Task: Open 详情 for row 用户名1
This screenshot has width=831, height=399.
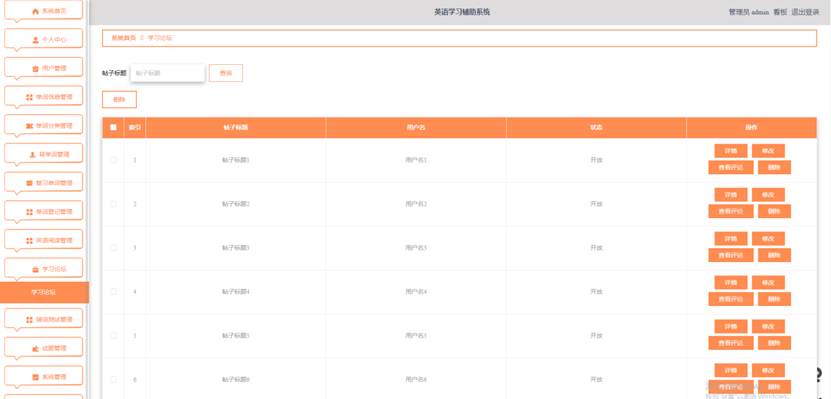Action: [731, 151]
